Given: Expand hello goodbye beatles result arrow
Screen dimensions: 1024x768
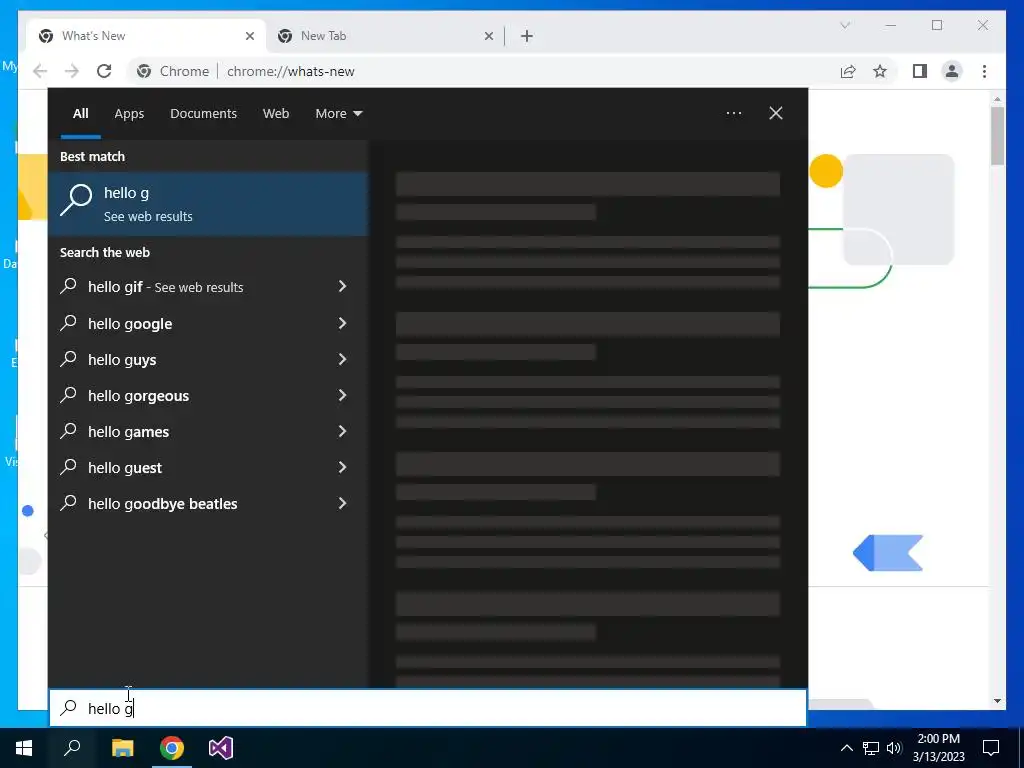Looking at the screenshot, I should [x=342, y=502].
